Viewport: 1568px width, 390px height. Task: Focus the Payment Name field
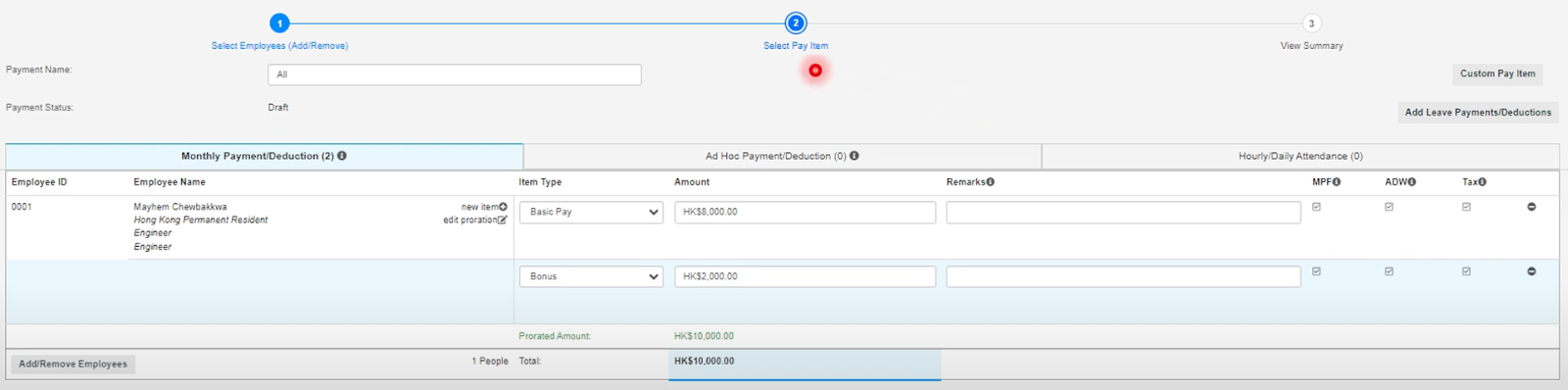tap(455, 74)
